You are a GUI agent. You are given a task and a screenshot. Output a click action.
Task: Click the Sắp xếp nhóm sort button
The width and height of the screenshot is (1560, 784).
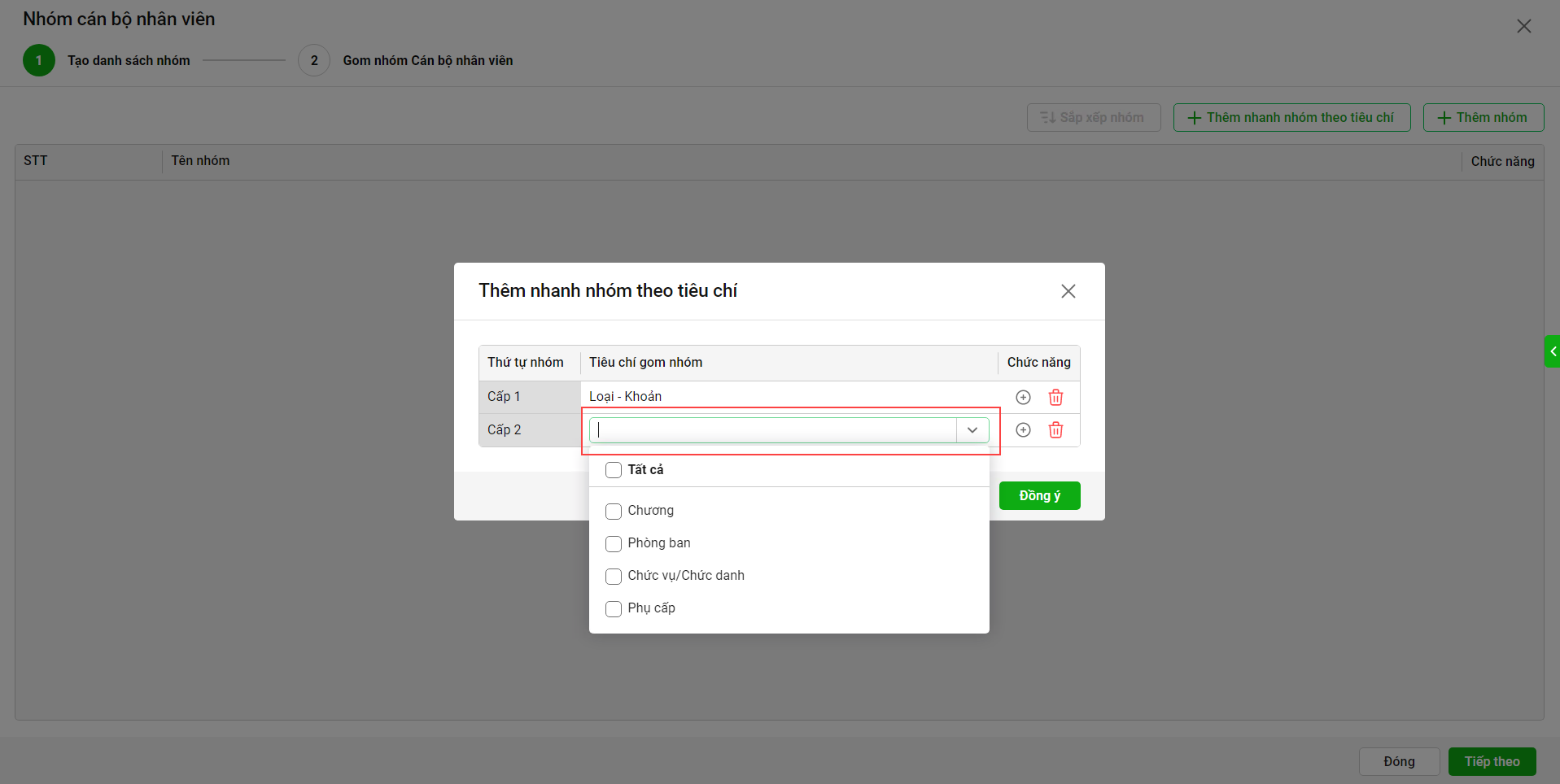pyautogui.click(x=1093, y=118)
